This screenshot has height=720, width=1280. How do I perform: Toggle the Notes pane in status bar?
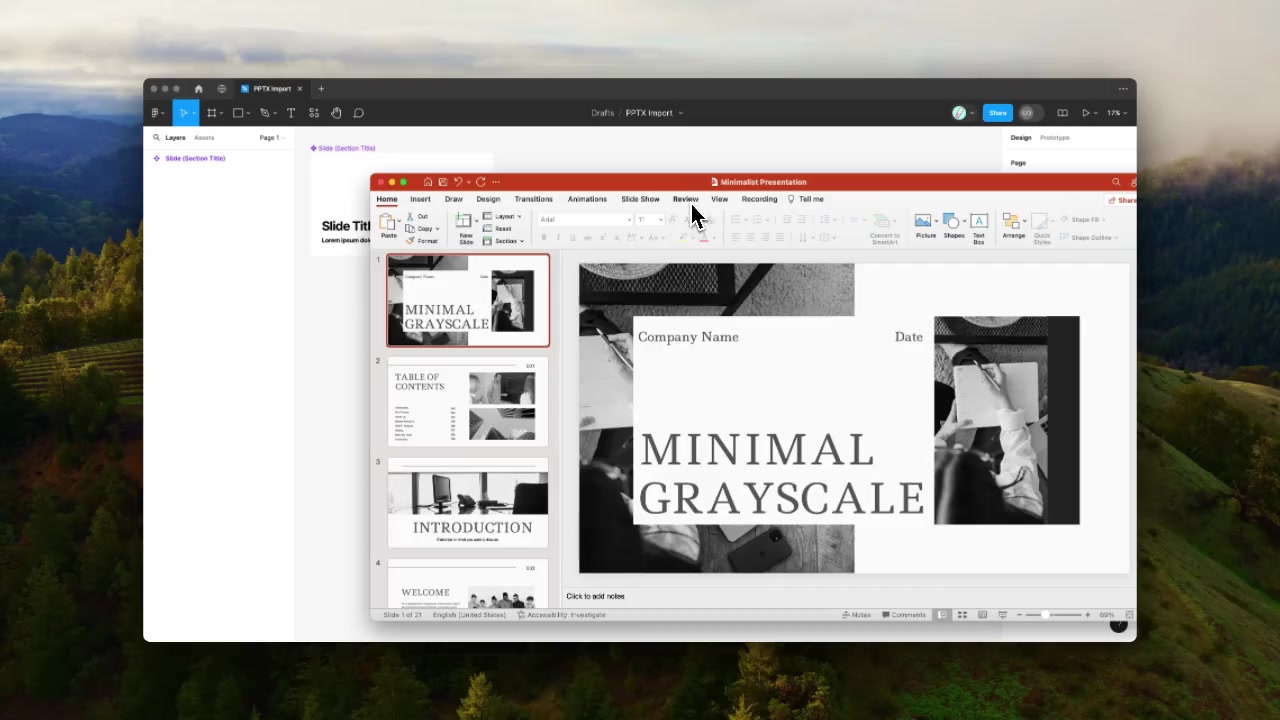[x=855, y=615]
